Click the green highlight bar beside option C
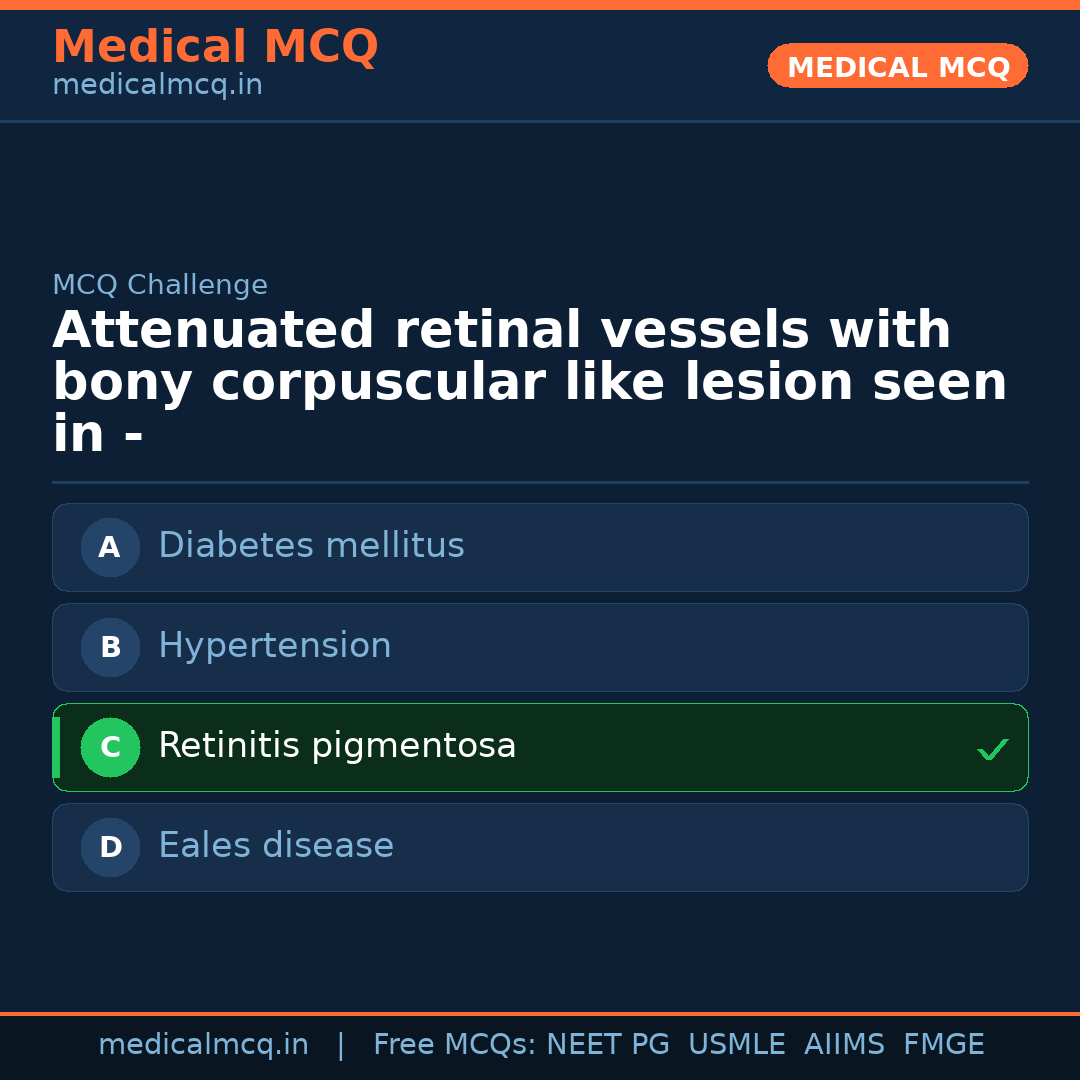1080x1080 pixels. (56, 747)
